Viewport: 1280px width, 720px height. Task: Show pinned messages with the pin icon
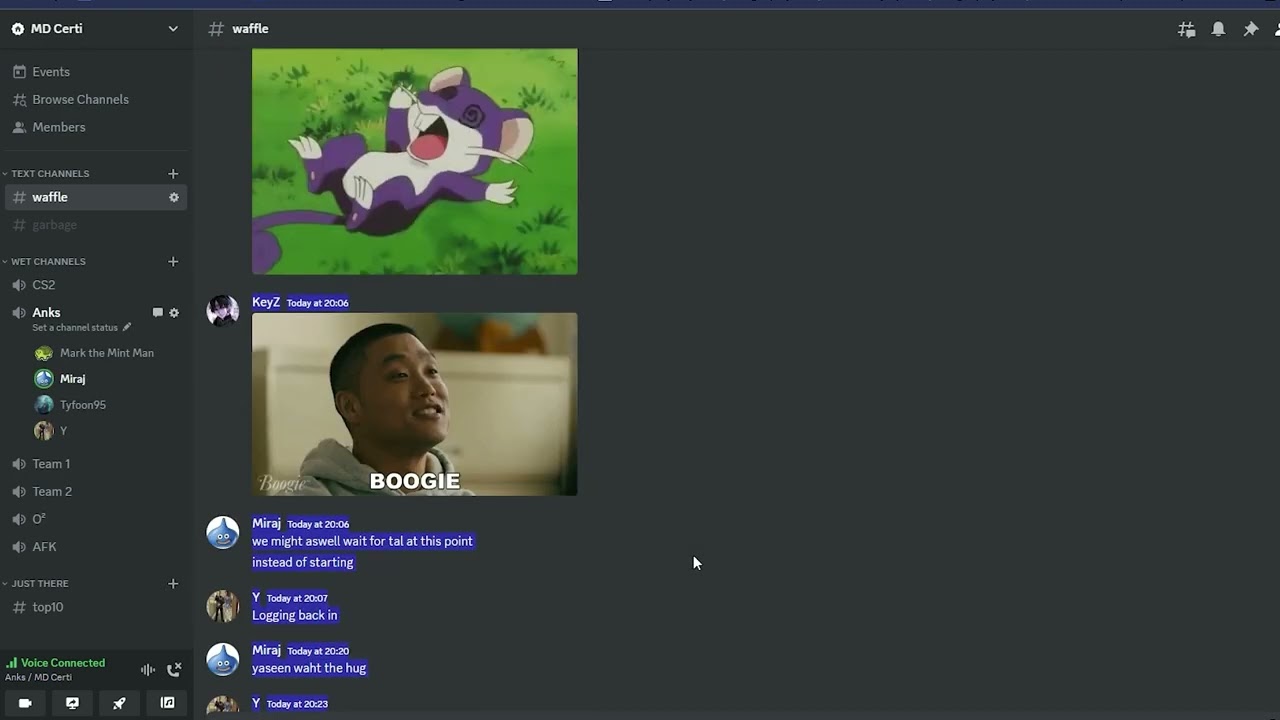tap(1250, 29)
